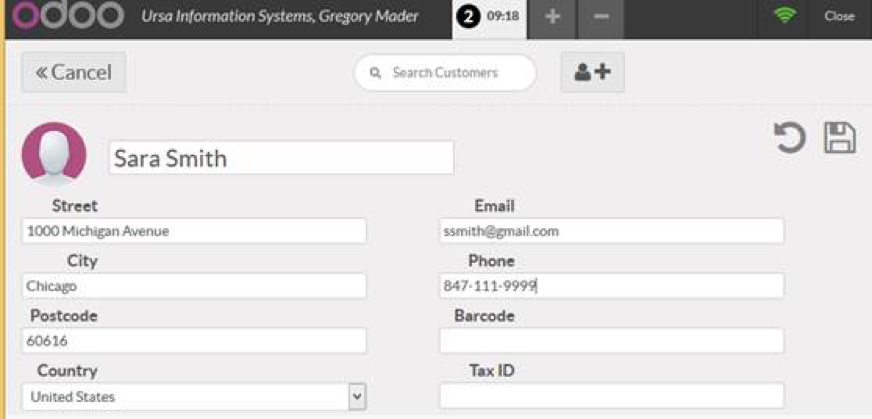Click the green Wi-Fi connection status icon
The height and width of the screenshot is (419, 872).
click(x=785, y=17)
